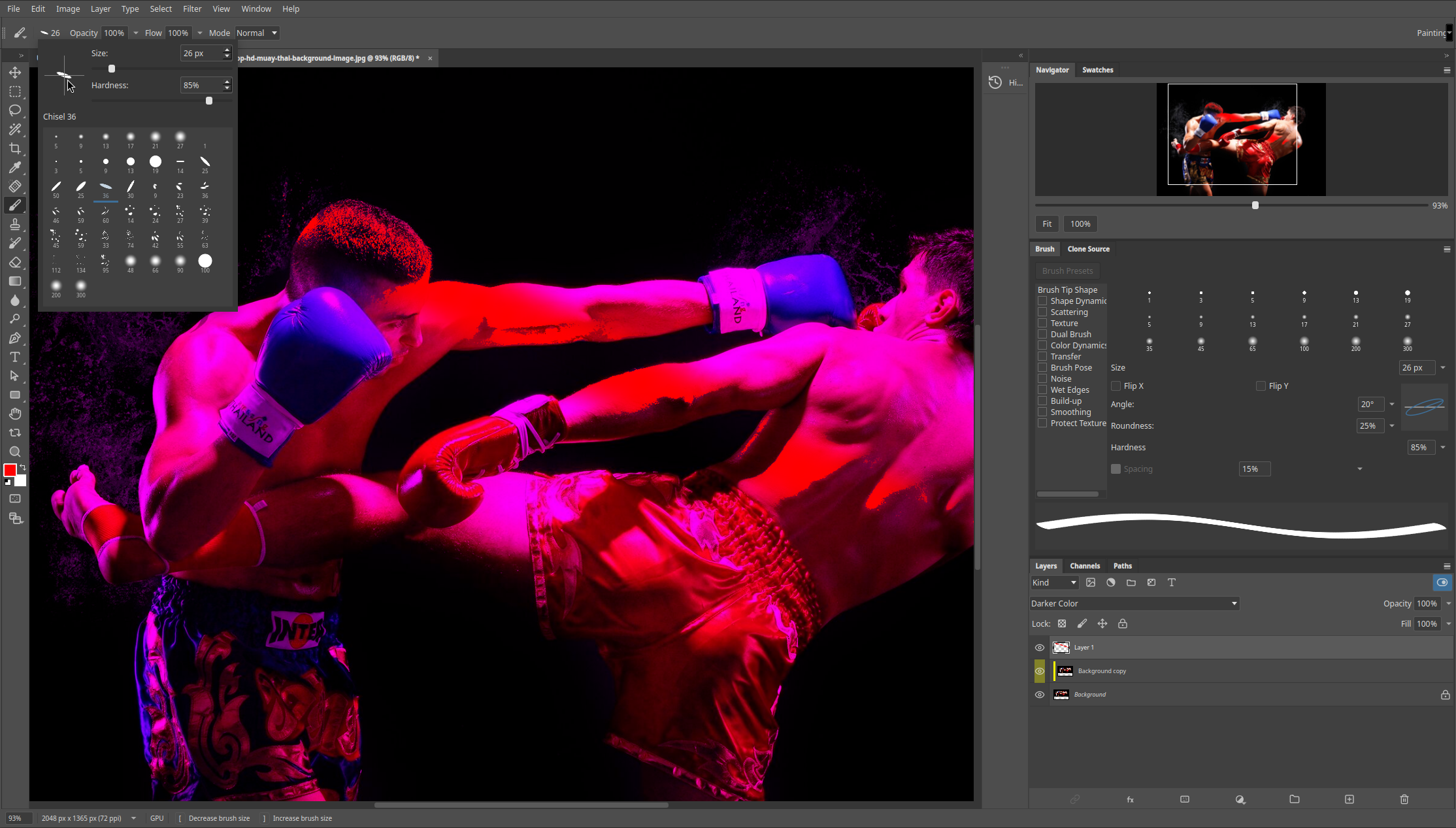Hide Layer 1 visibility eye
1456x828 pixels.
[x=1040, y=648]
